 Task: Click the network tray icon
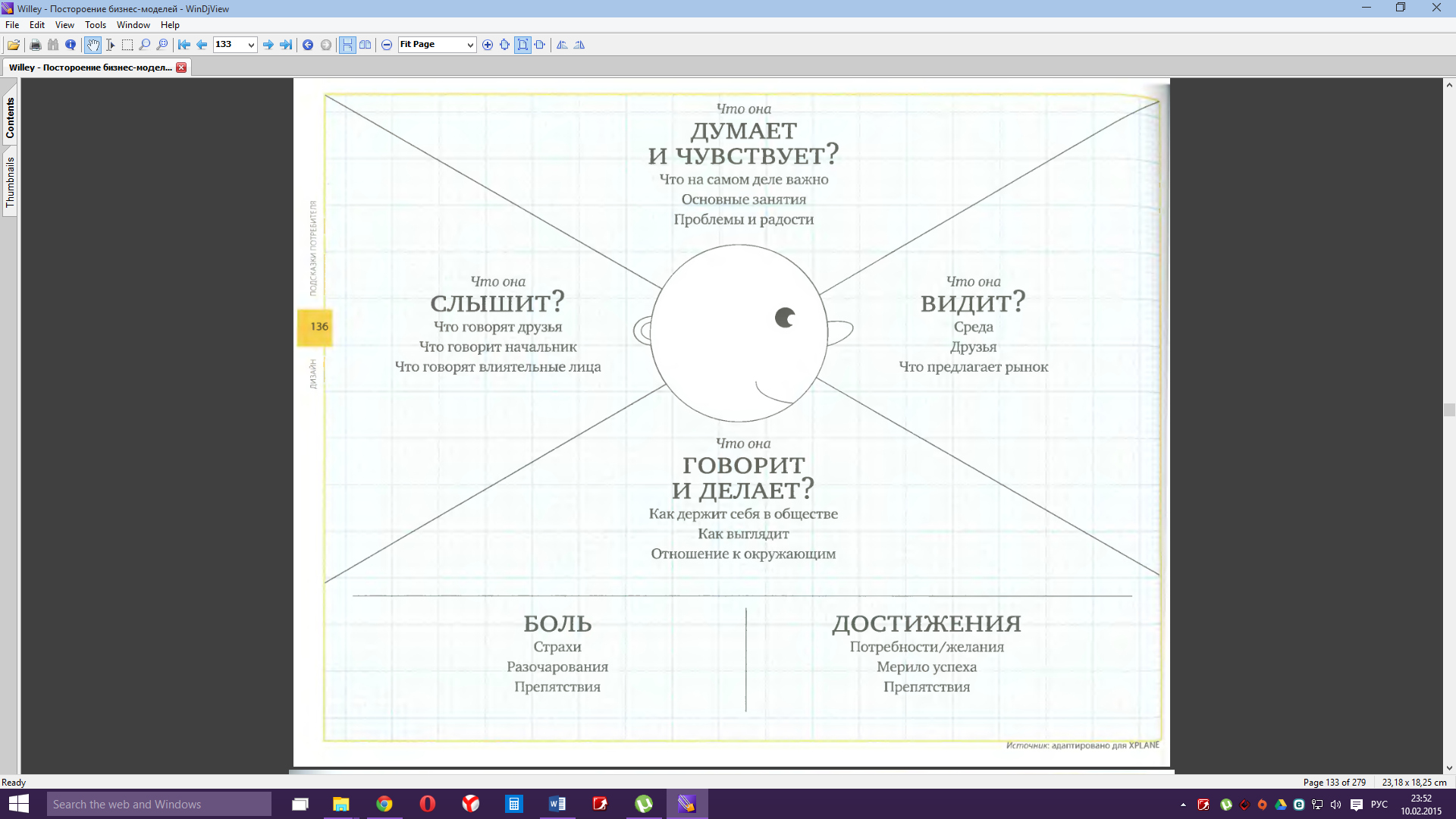click(1317, 805)
